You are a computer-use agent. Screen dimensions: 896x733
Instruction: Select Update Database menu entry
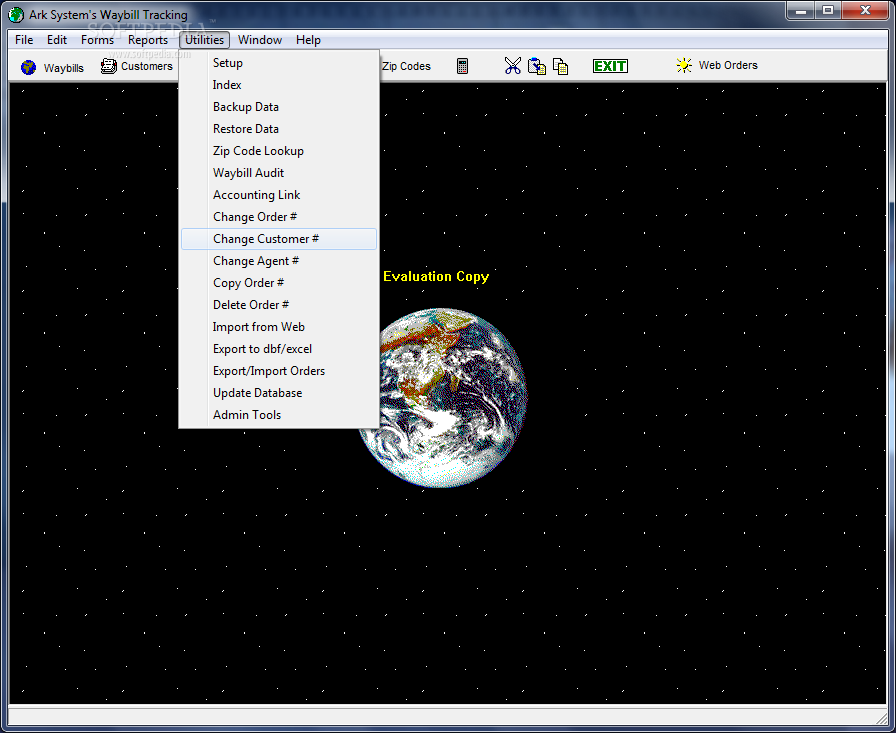click(x=279, y=392)
